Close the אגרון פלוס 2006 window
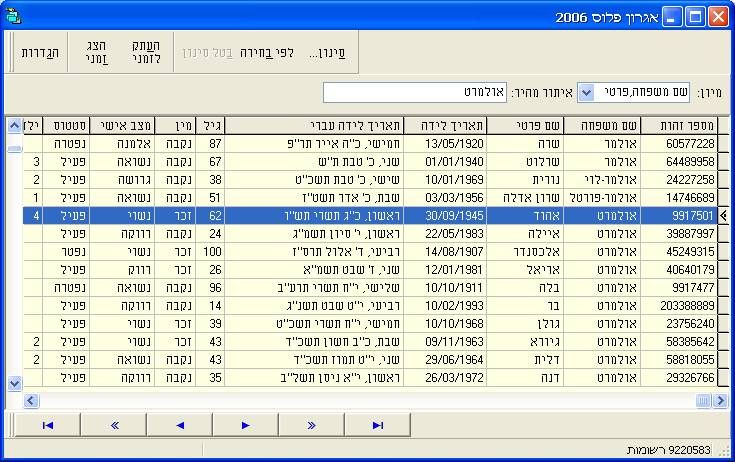Screen dimensions: 735x462 coord(718,17)
